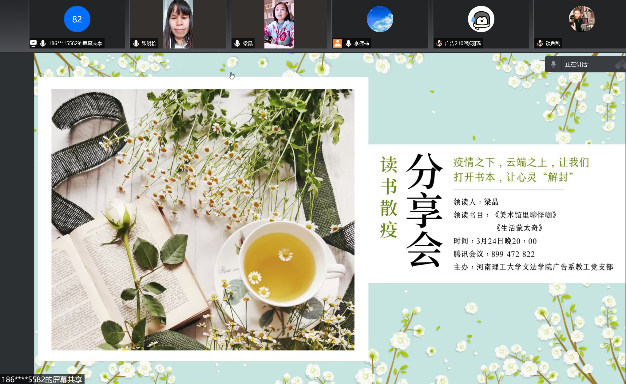The image size is (626, 384).
Task: Select video of girl in floral jacket
Action: point(279,24)
